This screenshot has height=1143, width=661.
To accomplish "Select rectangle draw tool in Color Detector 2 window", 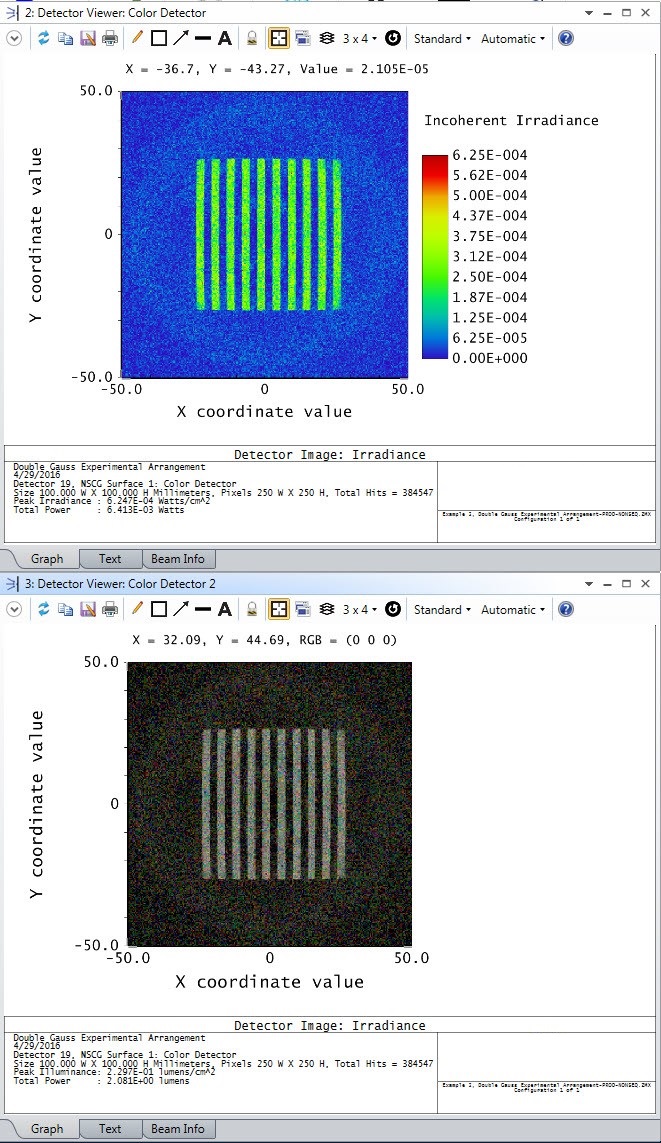I will 158,609.
